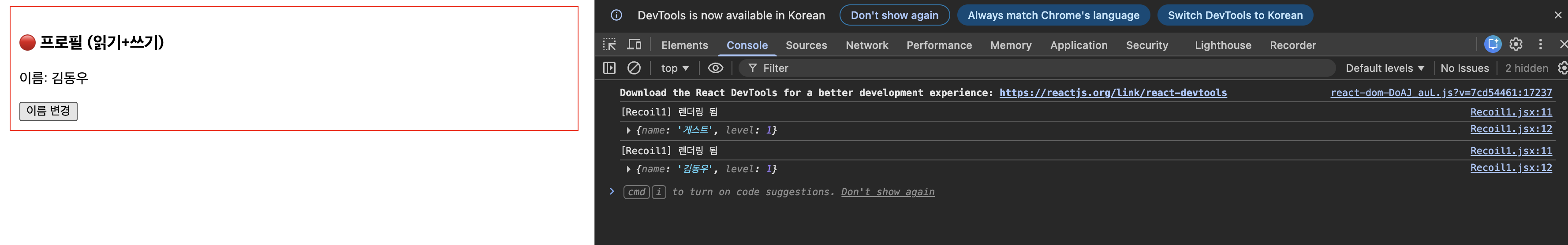Show the console sidebar panel icon
The image size is (1568, 245).
[609, 68]
